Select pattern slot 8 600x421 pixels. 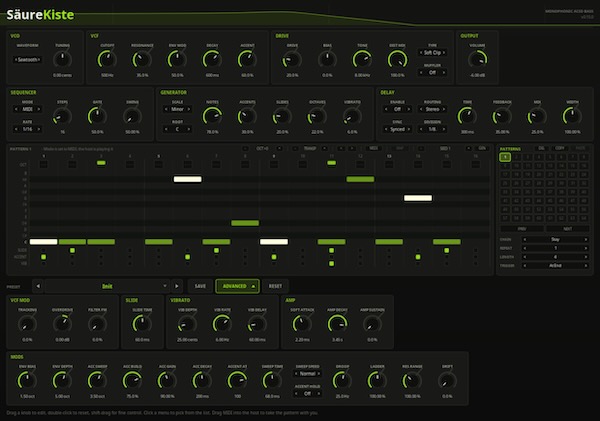584,157
